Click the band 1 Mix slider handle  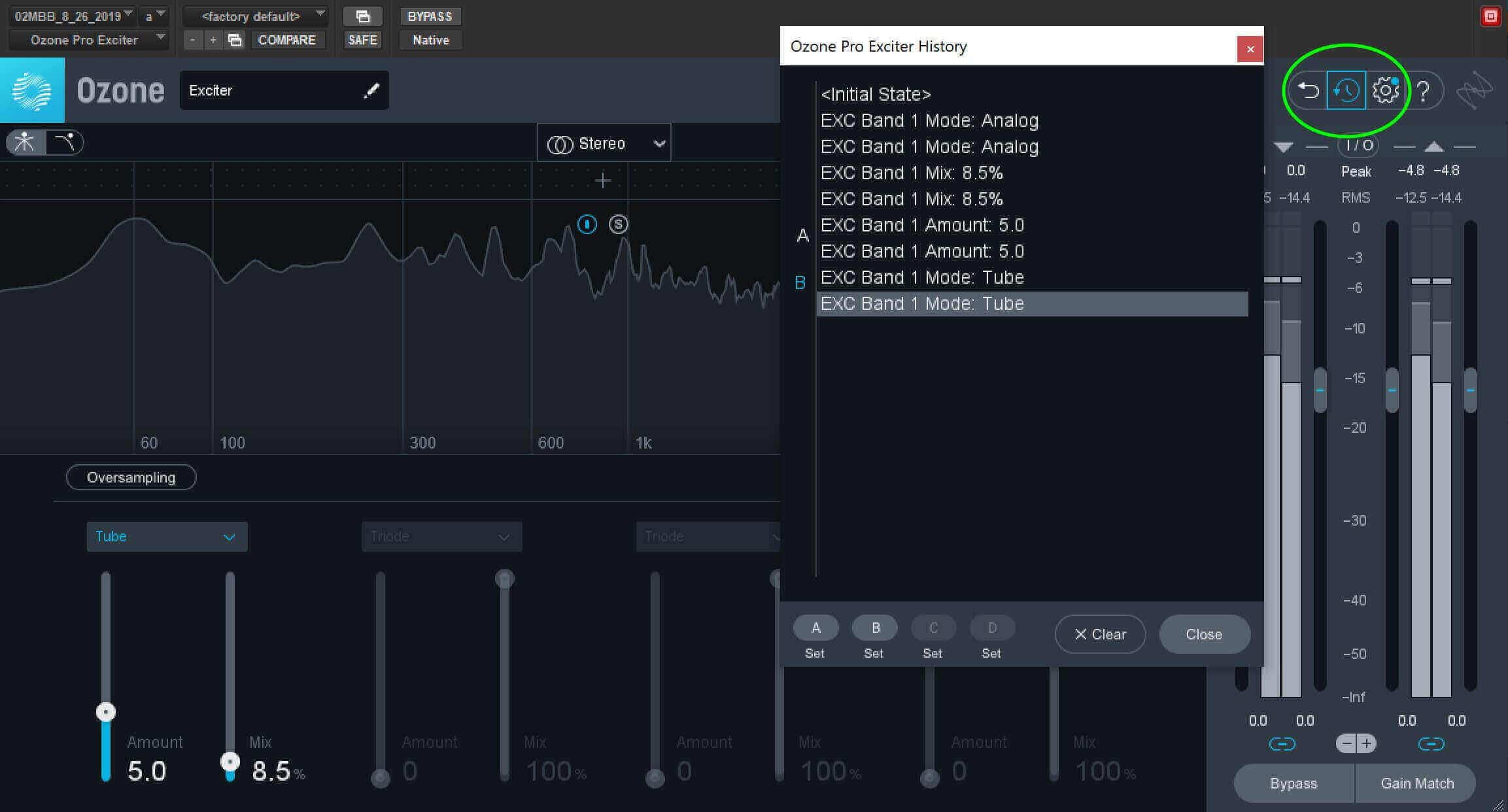pos(230,762)
